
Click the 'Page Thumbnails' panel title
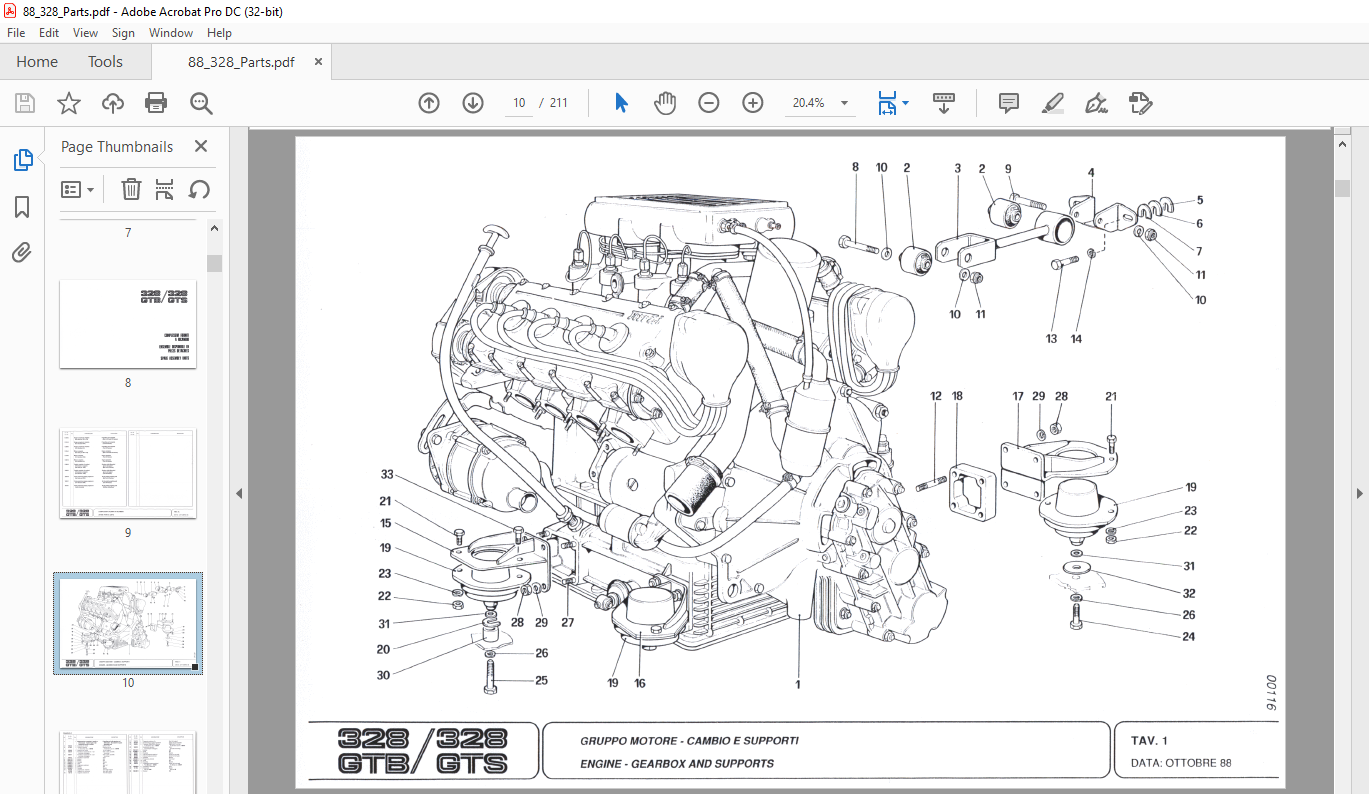point(117,146)
